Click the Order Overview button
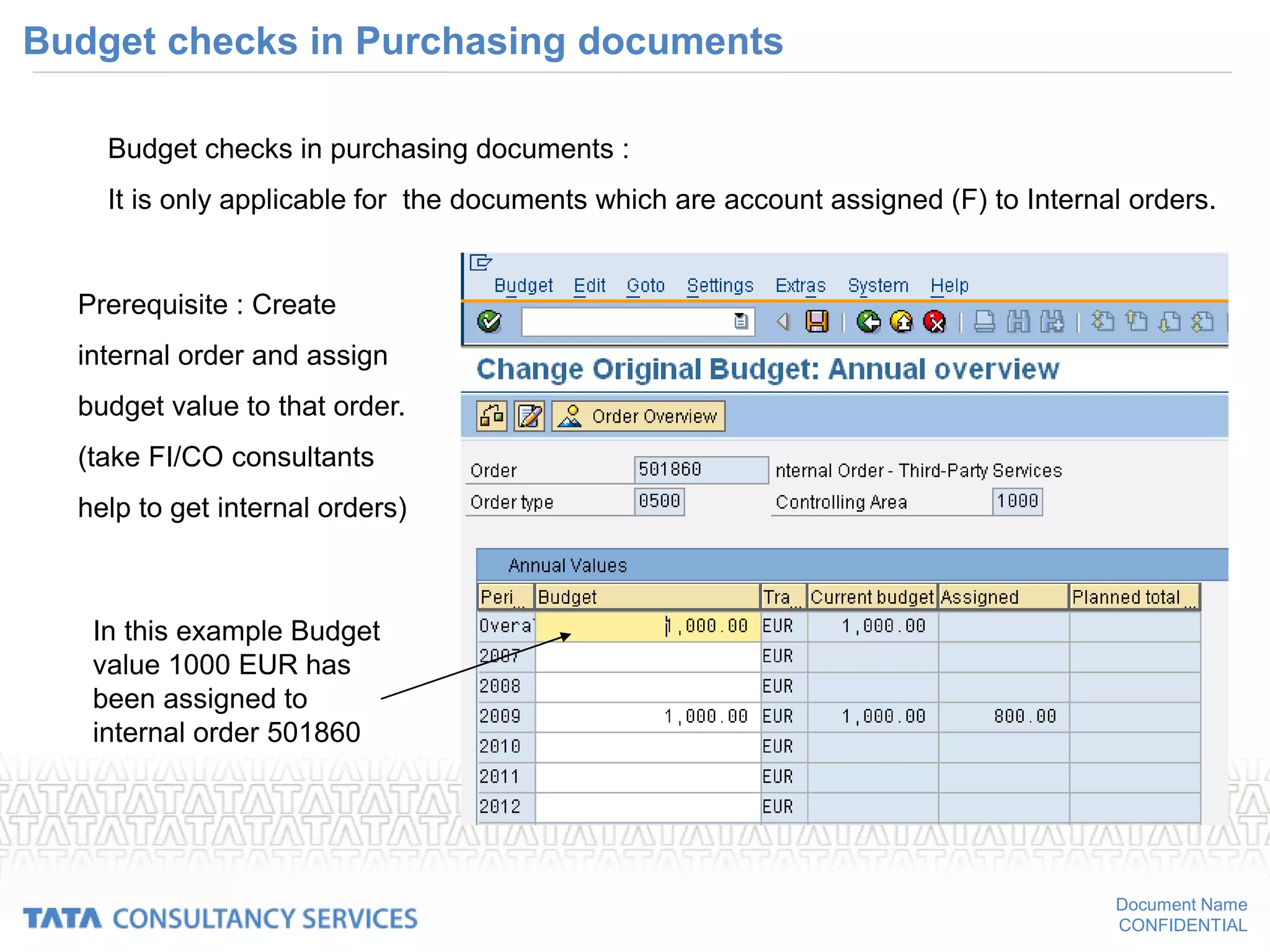The image size is (1270, 952). [x=638, y=416]
